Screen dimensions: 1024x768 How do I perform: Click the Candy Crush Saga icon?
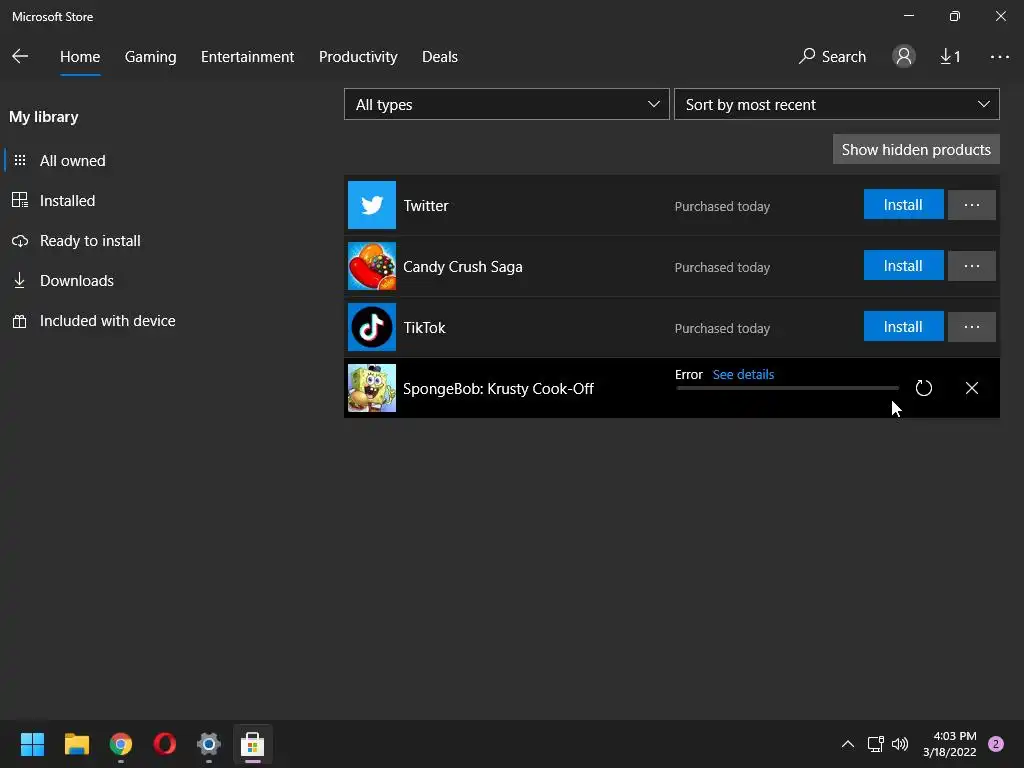coord(372,266)
